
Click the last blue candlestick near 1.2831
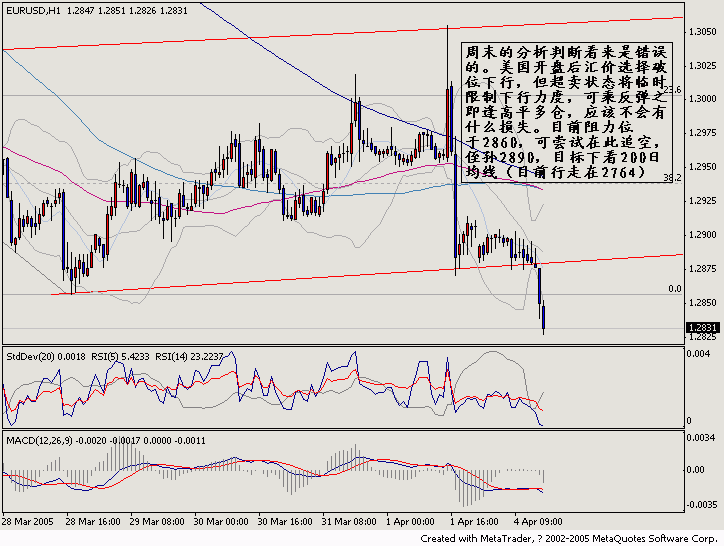click(x=543, y=317)
